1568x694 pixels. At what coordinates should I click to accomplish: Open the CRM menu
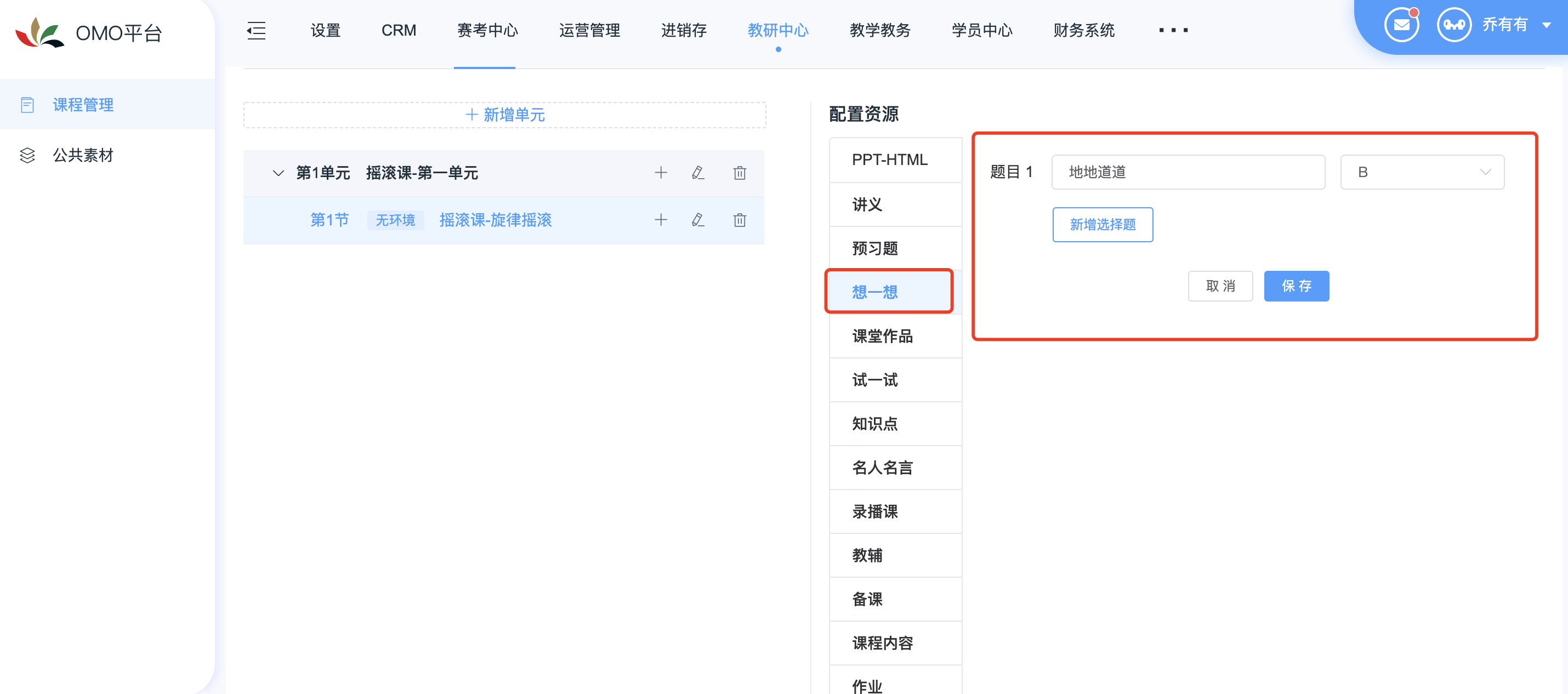pos(399,31)
